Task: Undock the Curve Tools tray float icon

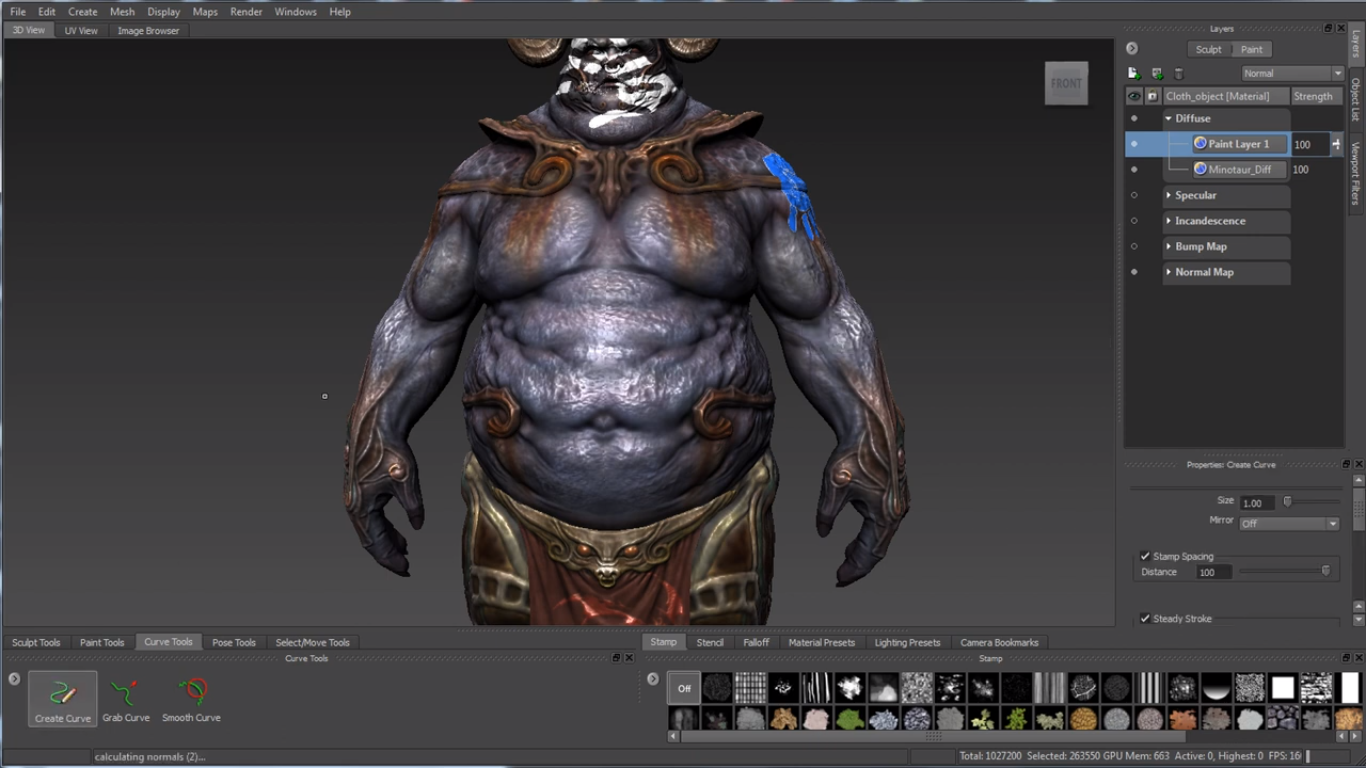Action: pyautogui.click(x=617, y=658)
